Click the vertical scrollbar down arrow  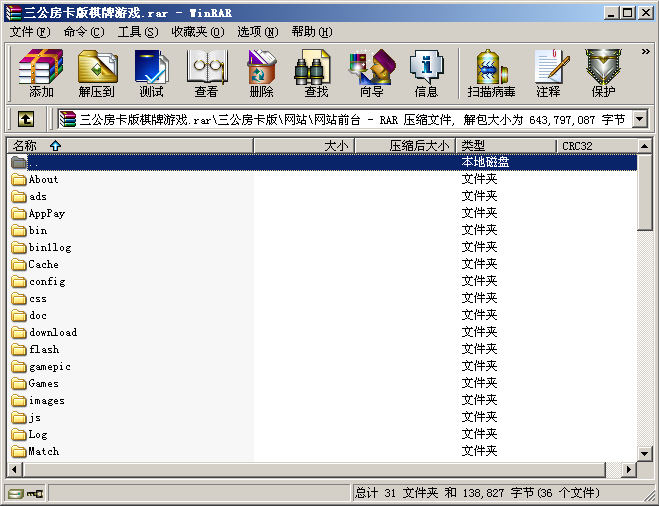click(x=645, y=453)
